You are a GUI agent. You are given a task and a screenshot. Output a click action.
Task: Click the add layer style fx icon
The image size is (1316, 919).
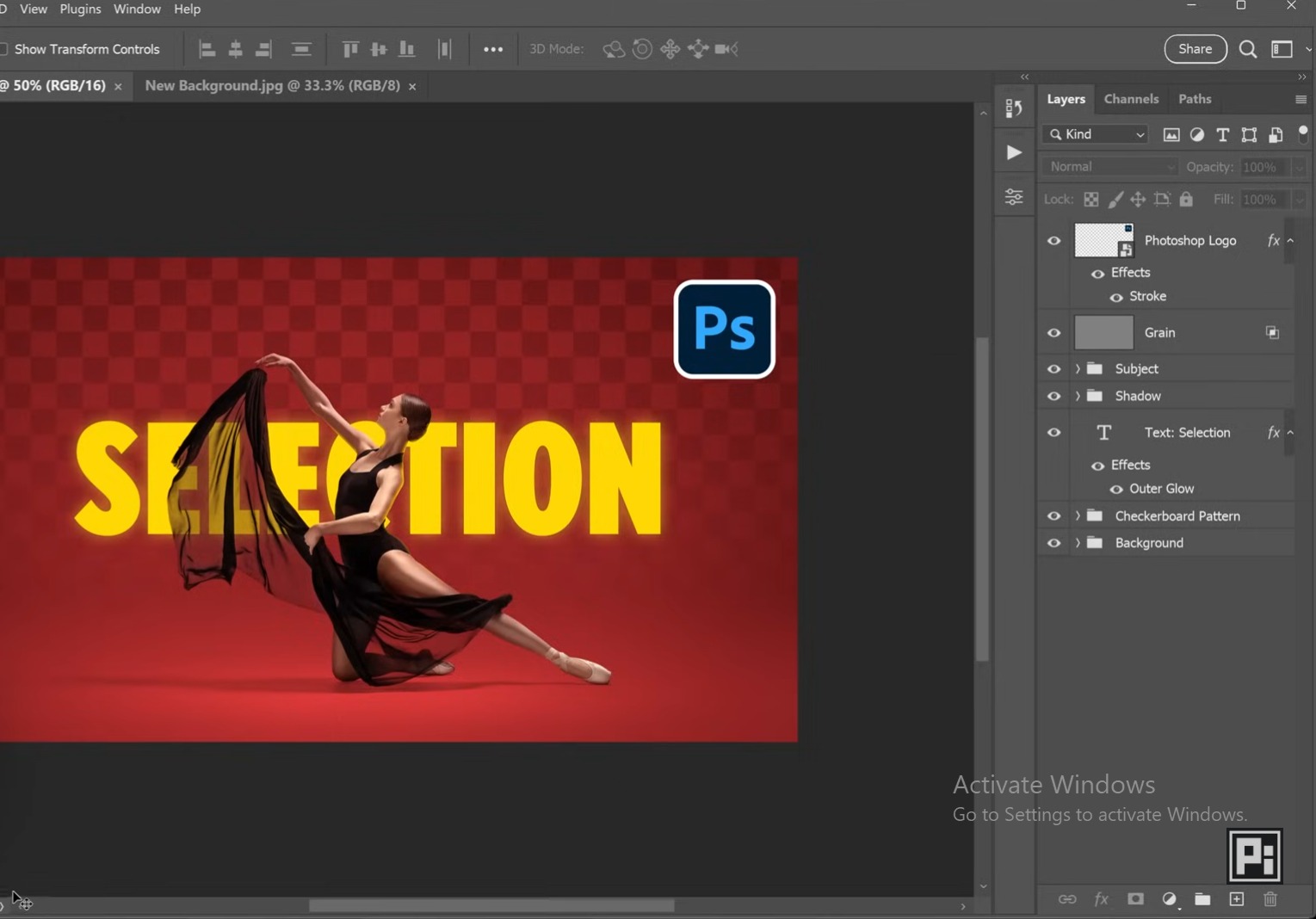[1101, 899]
